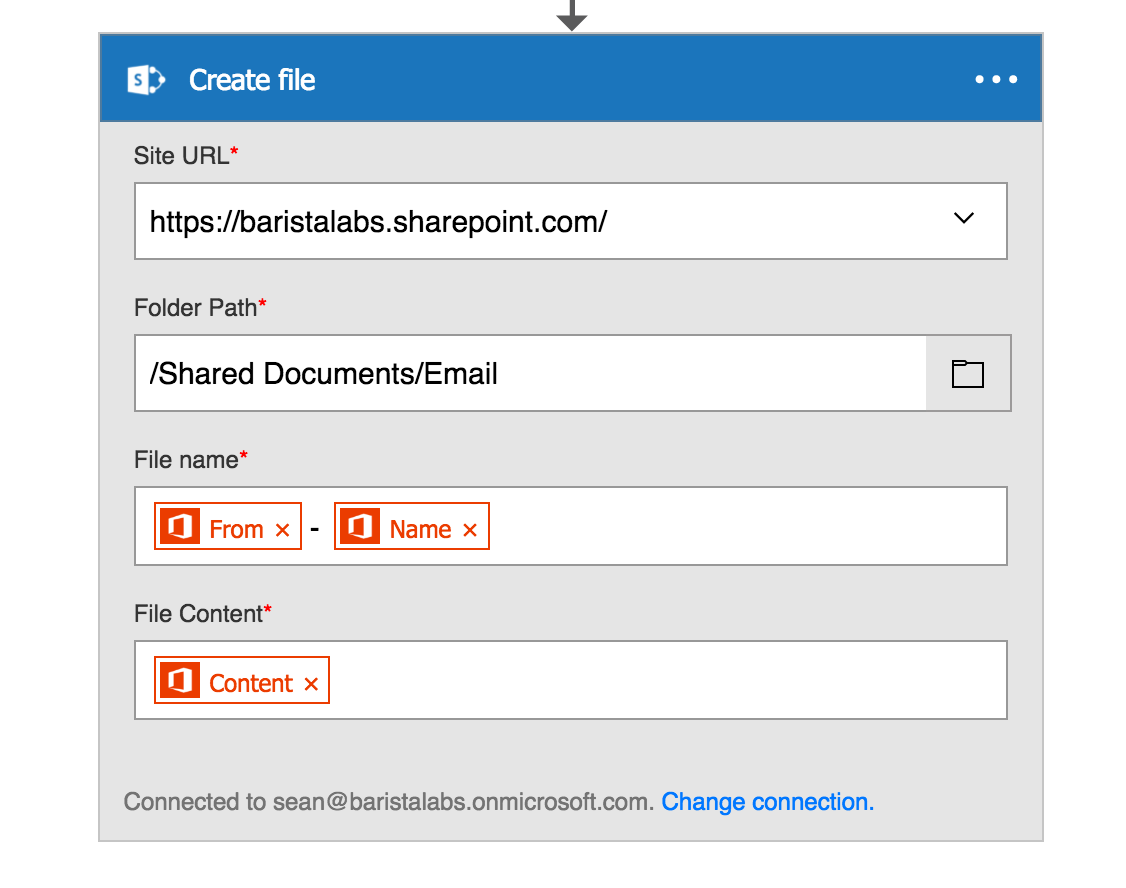Select the Content dynamic content token
The width and height of the screenshot is (1126, 888).
[242, 680]
